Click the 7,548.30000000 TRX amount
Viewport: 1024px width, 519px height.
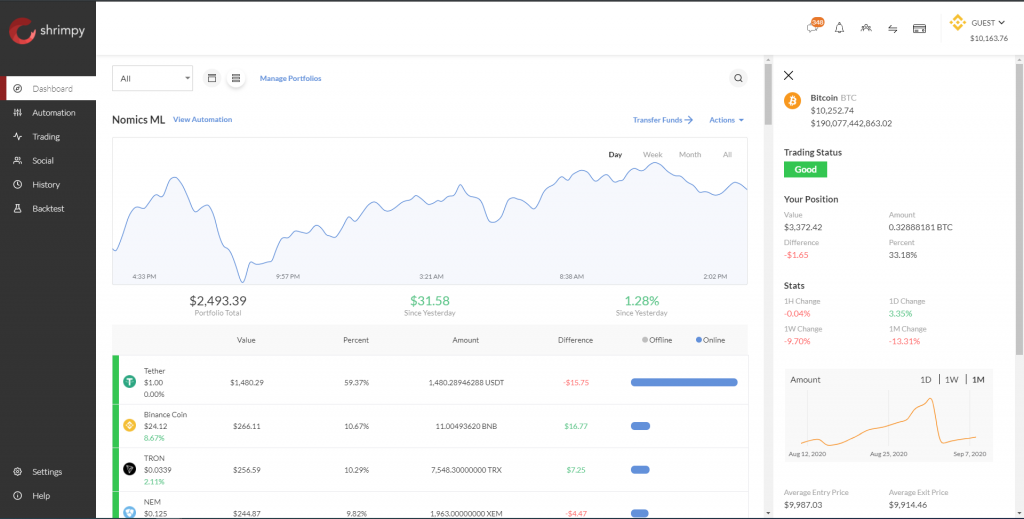464,470
